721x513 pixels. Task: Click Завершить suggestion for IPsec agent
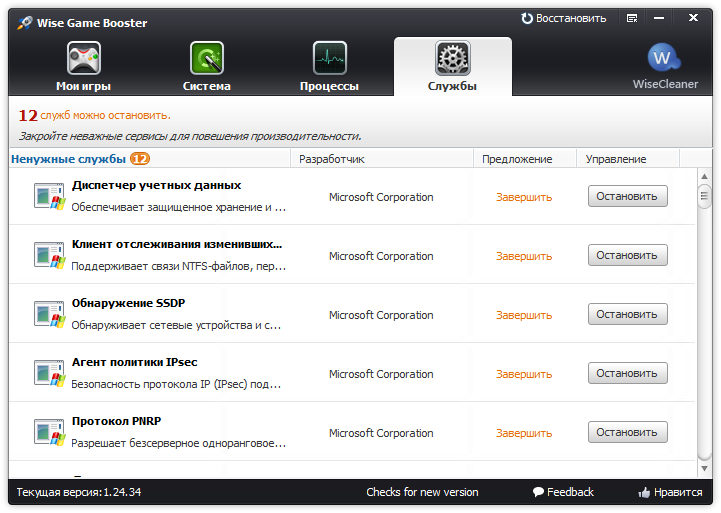click(x=524, y=374)
